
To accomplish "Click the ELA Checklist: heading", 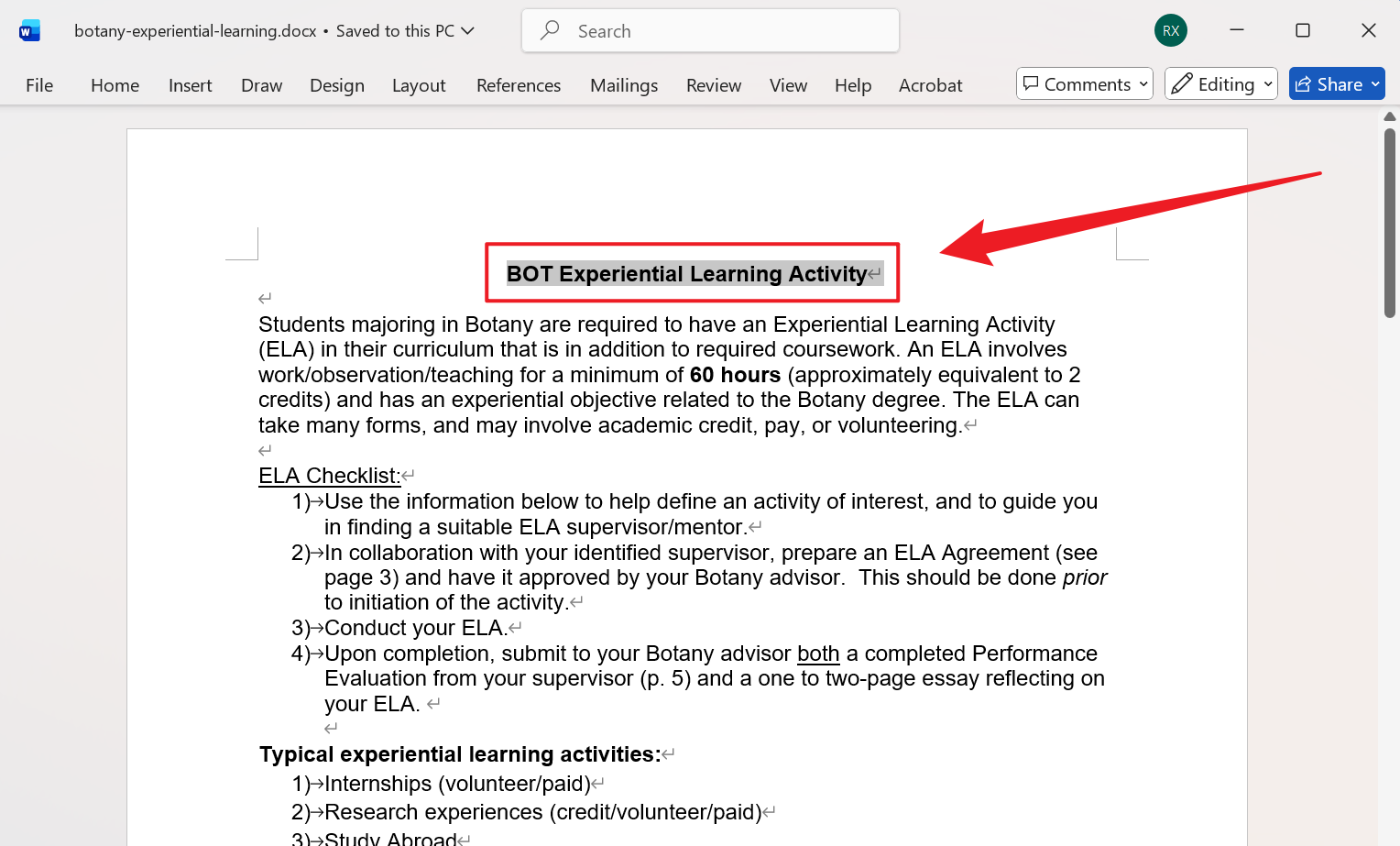I will click(330, 476).
